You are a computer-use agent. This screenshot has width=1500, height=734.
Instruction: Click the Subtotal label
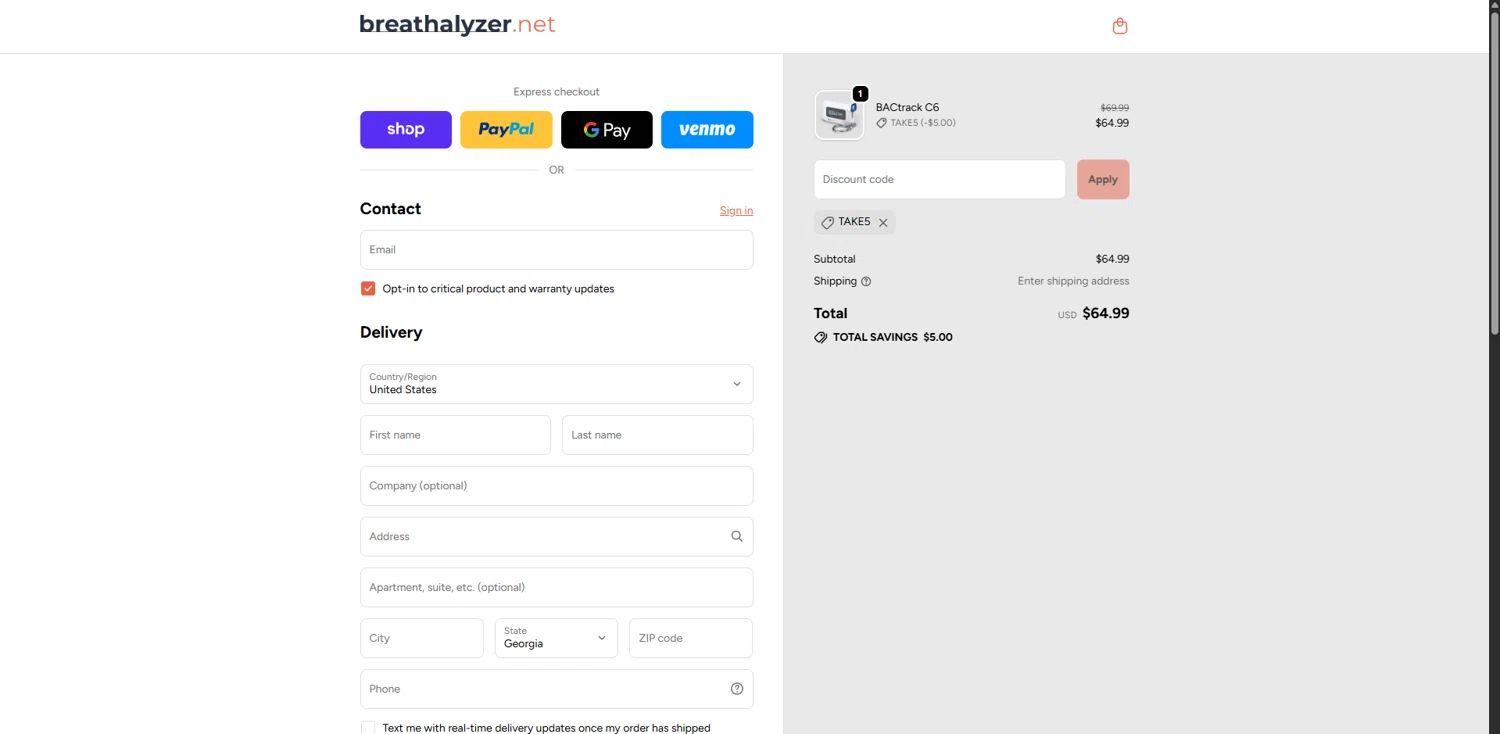(x=834, y=259)
